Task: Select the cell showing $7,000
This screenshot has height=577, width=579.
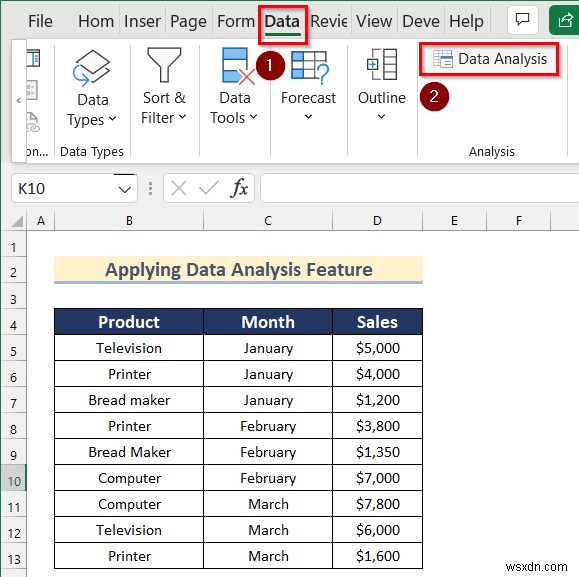Action: tap(377, 478)
